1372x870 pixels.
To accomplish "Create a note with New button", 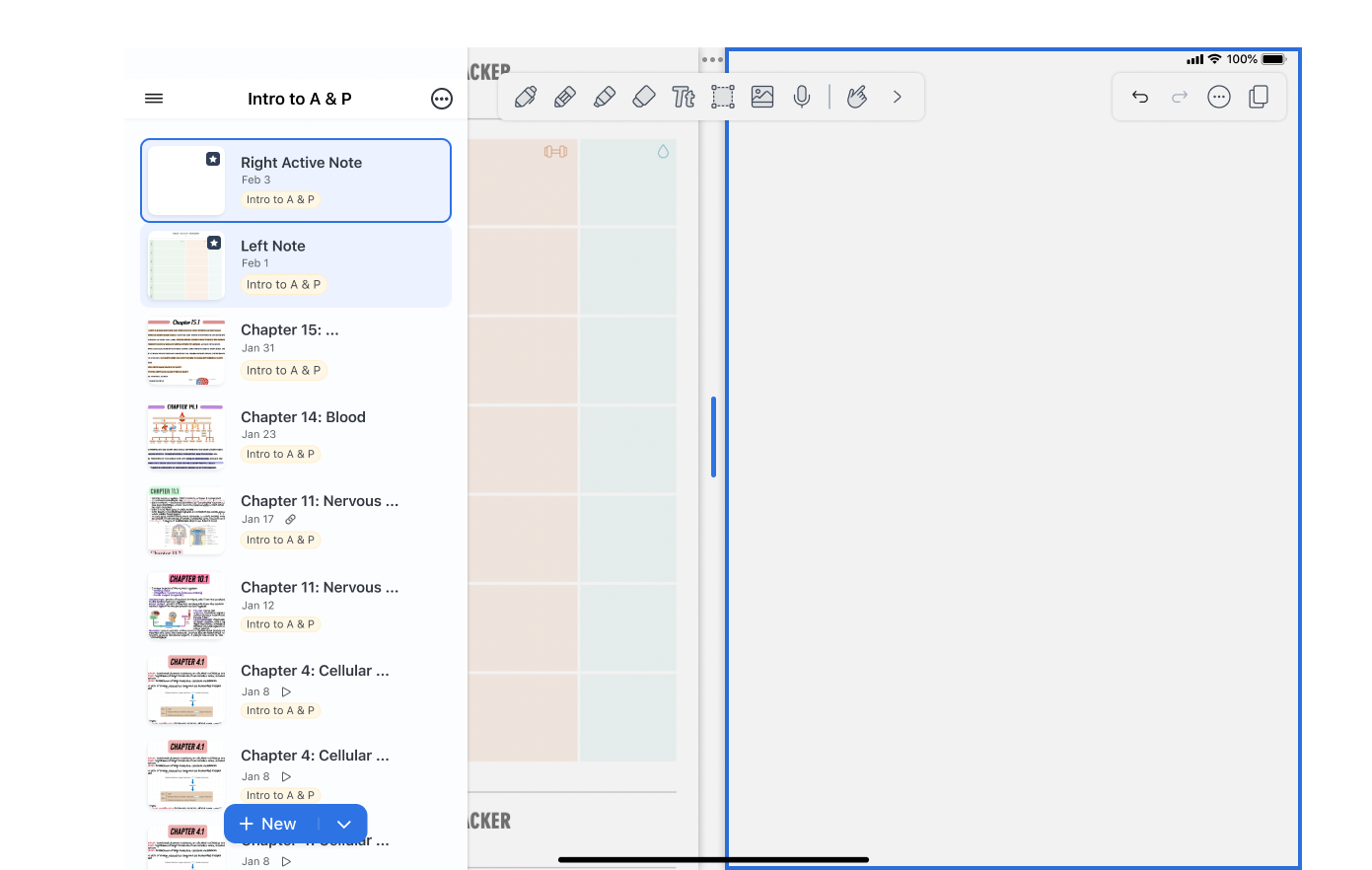I will point(269,825).
